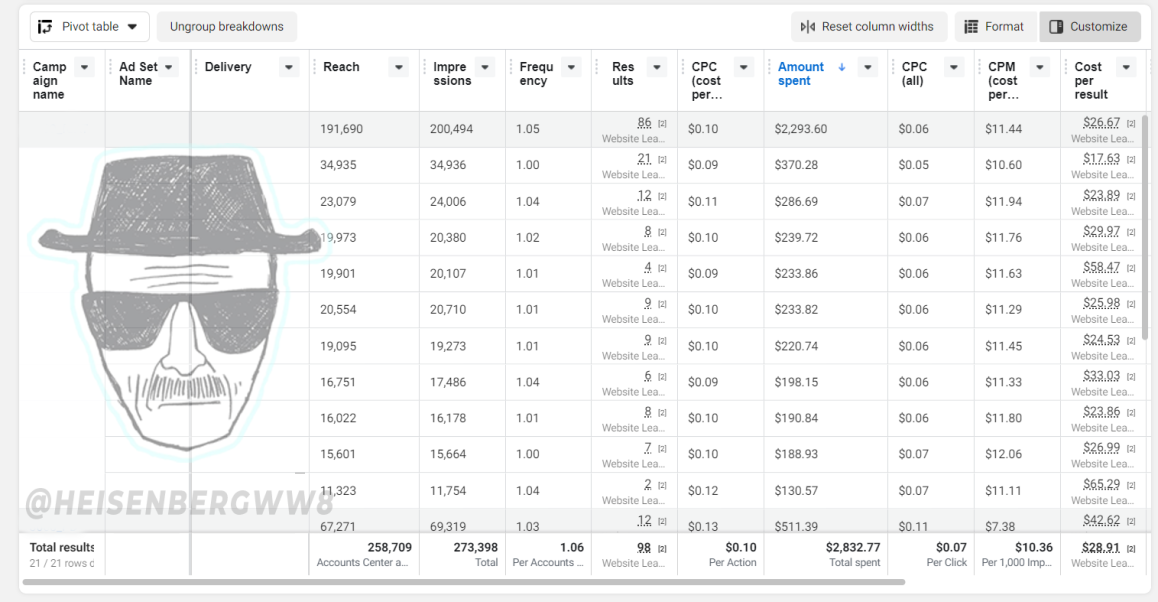Click the Customize panel icon
This screenshot has width=1158, height=602.
click(x=1056, y=27)
